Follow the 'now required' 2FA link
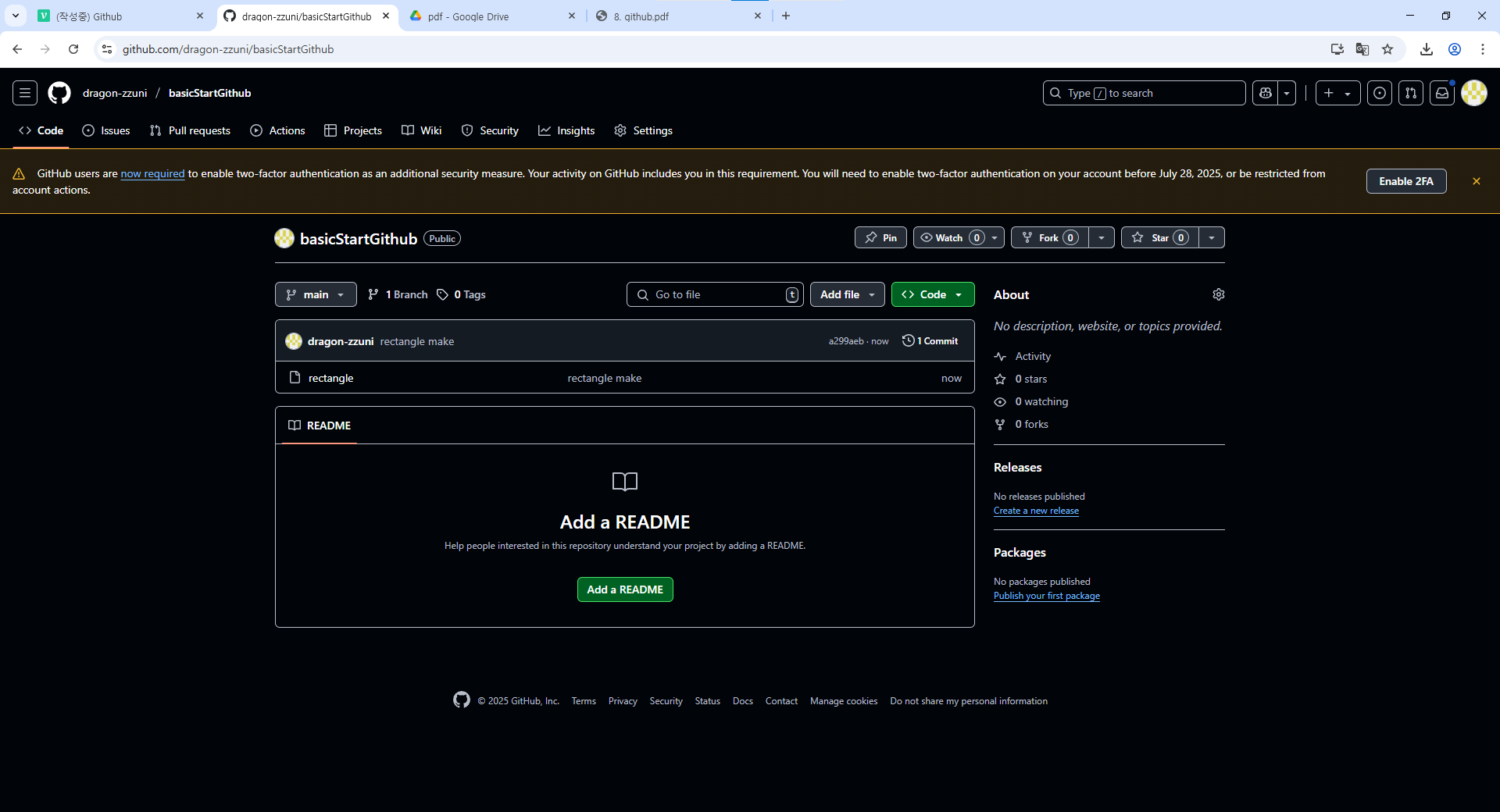 [x=152, y=174]
